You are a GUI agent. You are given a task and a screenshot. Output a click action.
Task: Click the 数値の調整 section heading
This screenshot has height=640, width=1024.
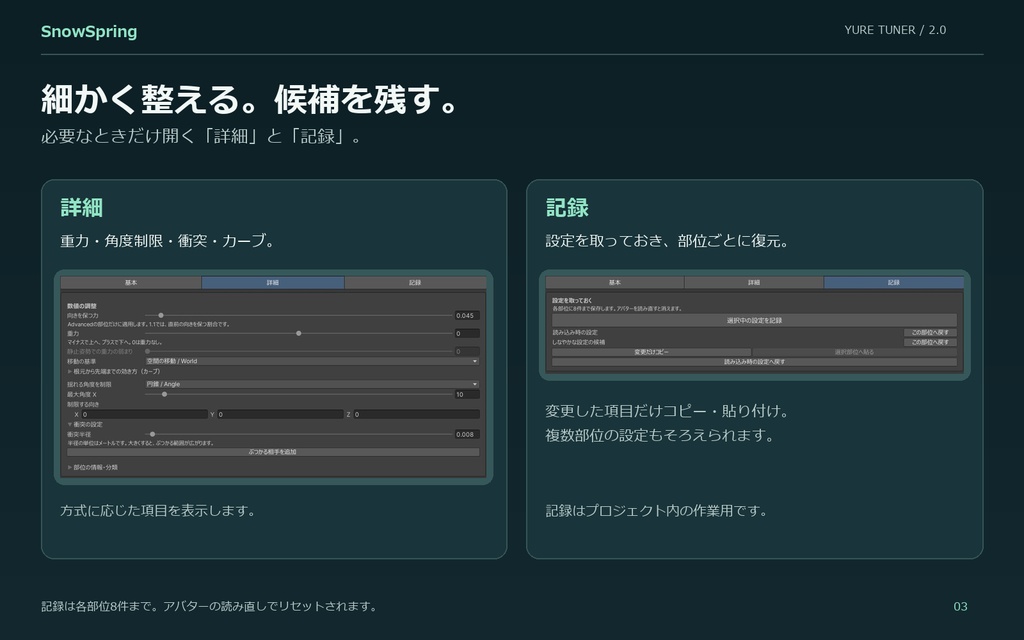[82, 306]
